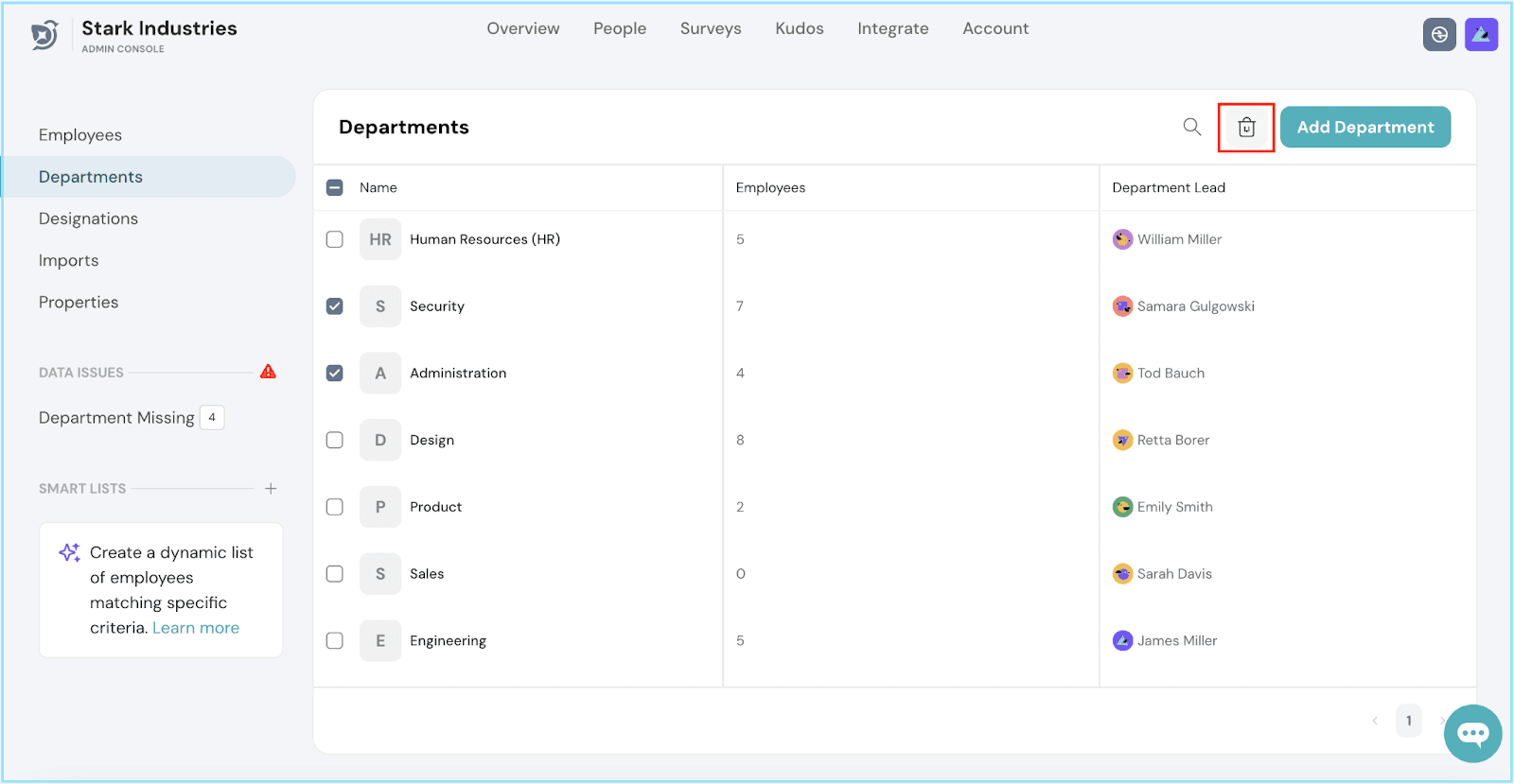The image size is (1514, 784).
Task: Click the red data issues warning icon
Action: click(x=269, y=372)
